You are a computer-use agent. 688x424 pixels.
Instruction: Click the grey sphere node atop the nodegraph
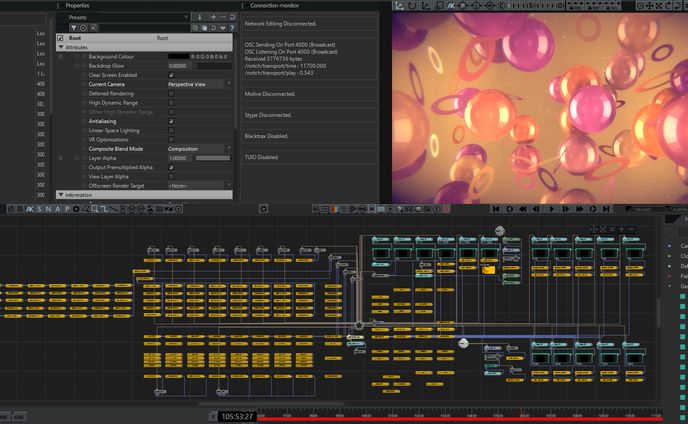(x=499, y=230)
